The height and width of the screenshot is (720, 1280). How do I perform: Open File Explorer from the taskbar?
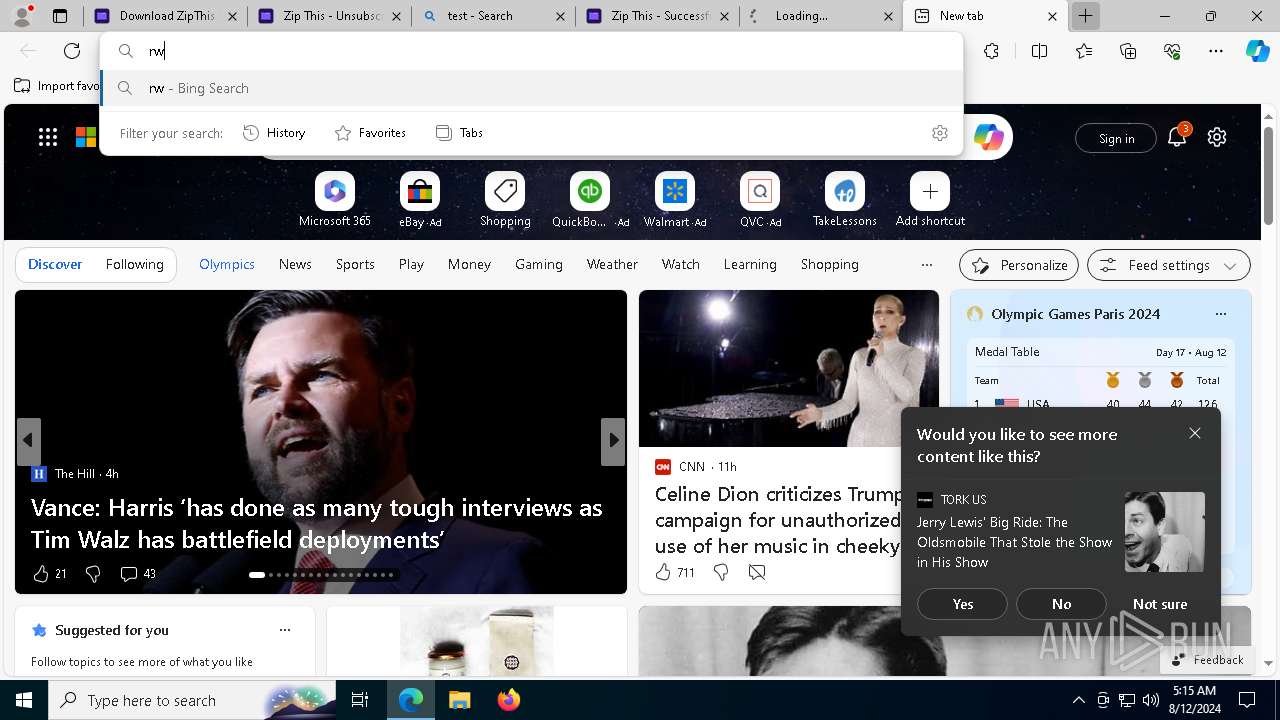point(459,700)
